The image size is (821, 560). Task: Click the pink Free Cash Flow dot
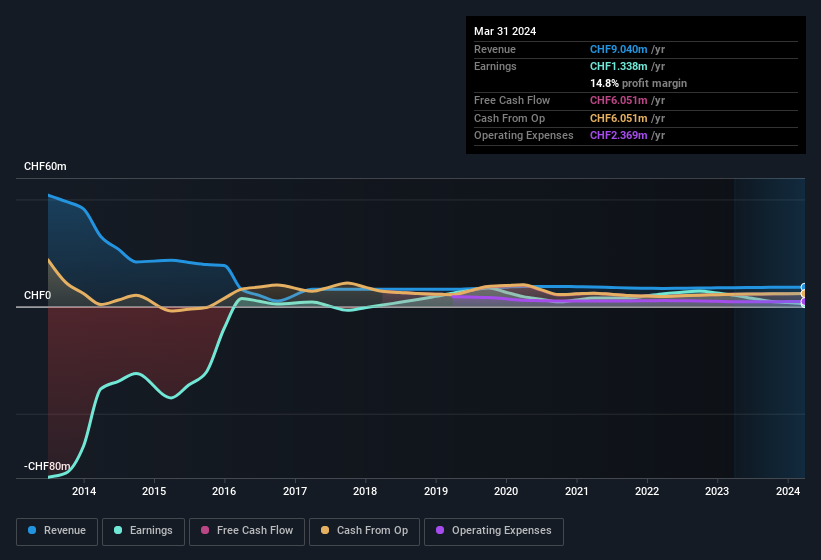tap(206, 530)
